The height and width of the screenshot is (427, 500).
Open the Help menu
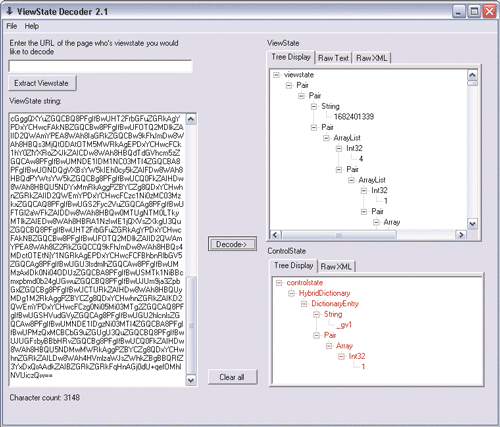point(32,26)
